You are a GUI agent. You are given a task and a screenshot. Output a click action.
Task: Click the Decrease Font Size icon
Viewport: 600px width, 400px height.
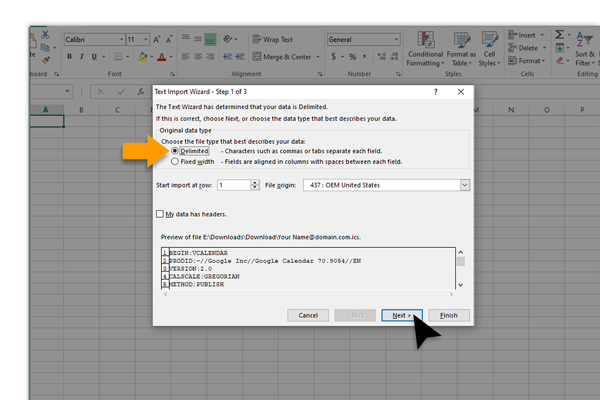pos(169,39)
